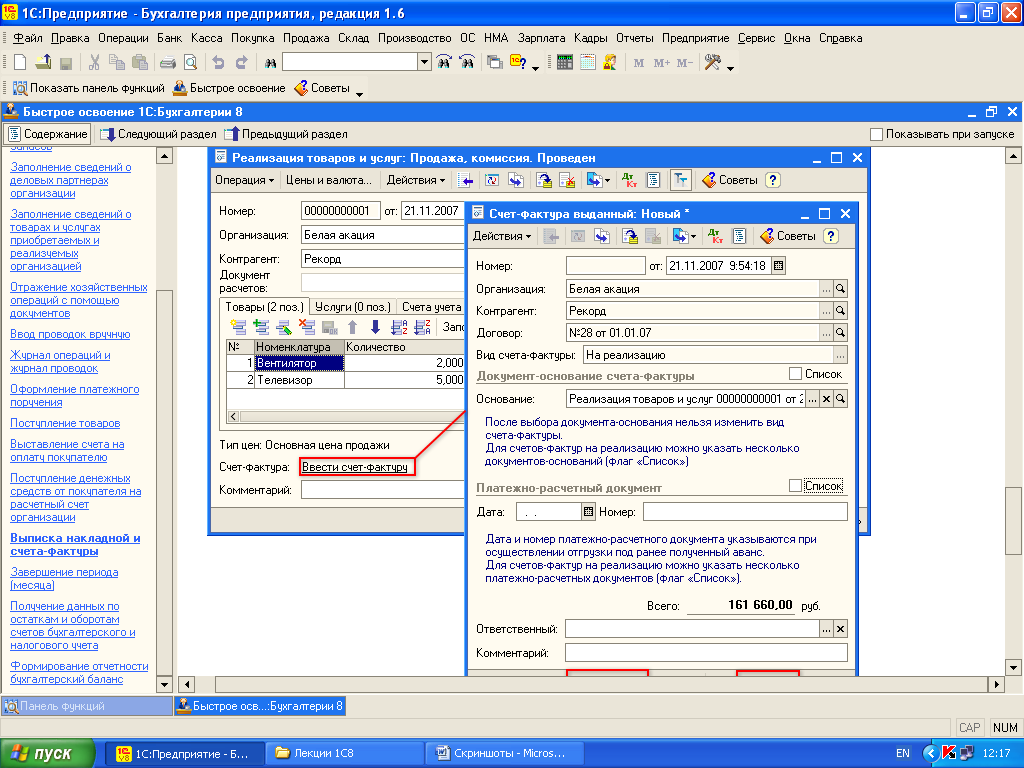
Task: Click delete row icon in Товары table toolbar
Action: (x=306, y=327)
